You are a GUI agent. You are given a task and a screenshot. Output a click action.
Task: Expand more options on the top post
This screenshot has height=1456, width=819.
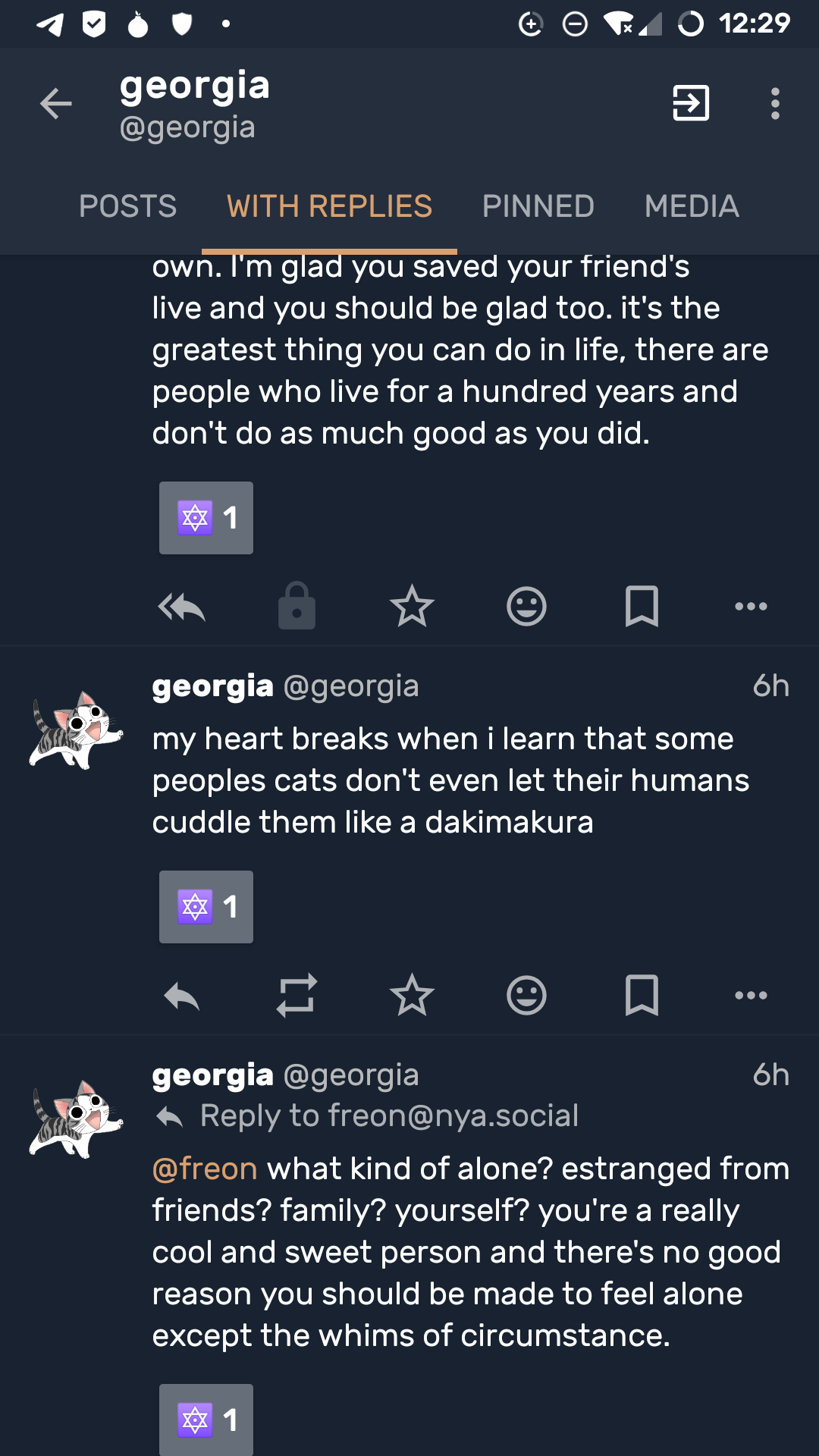click(751, 607)
